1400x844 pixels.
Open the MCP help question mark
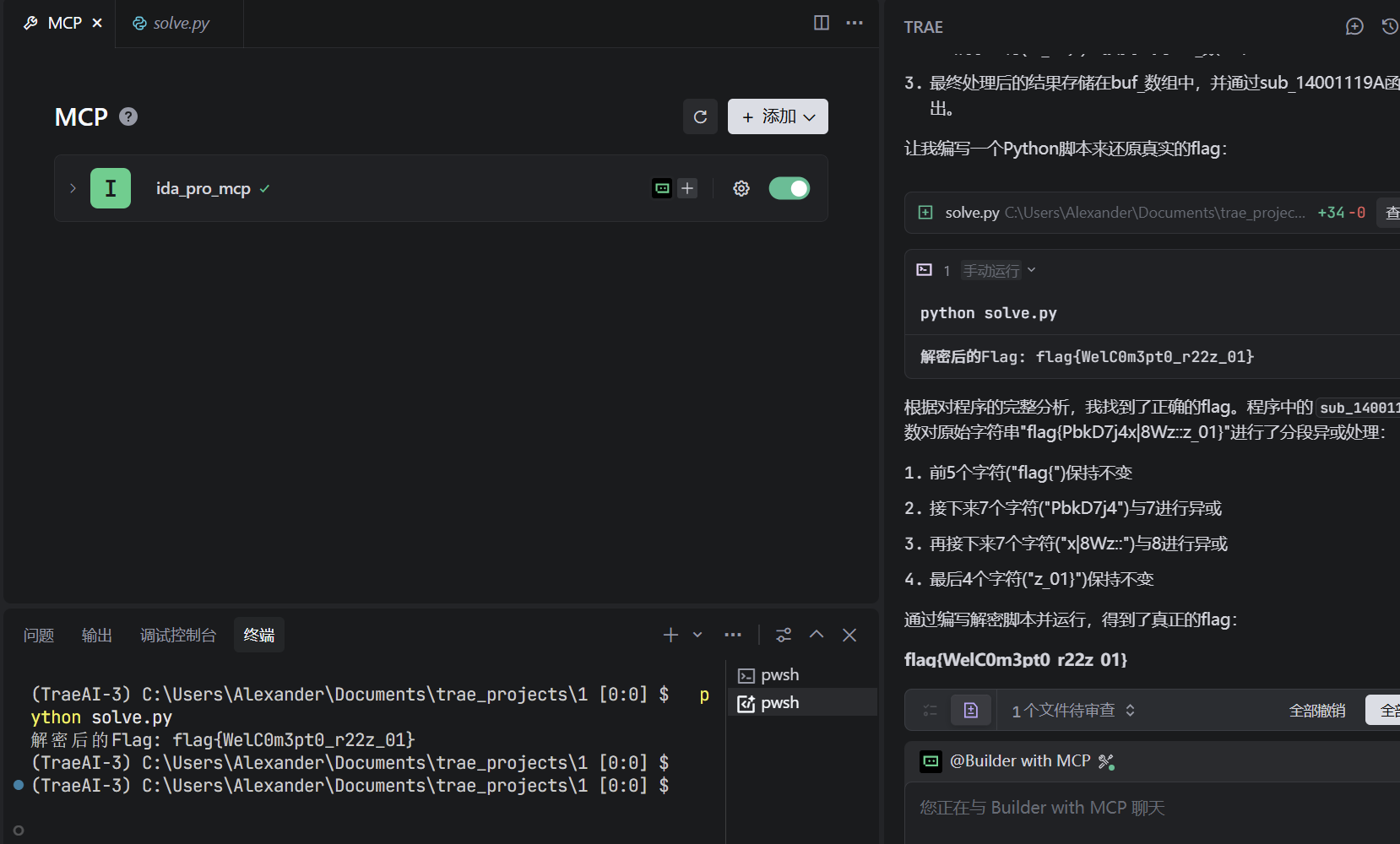[x=128, y=116]
